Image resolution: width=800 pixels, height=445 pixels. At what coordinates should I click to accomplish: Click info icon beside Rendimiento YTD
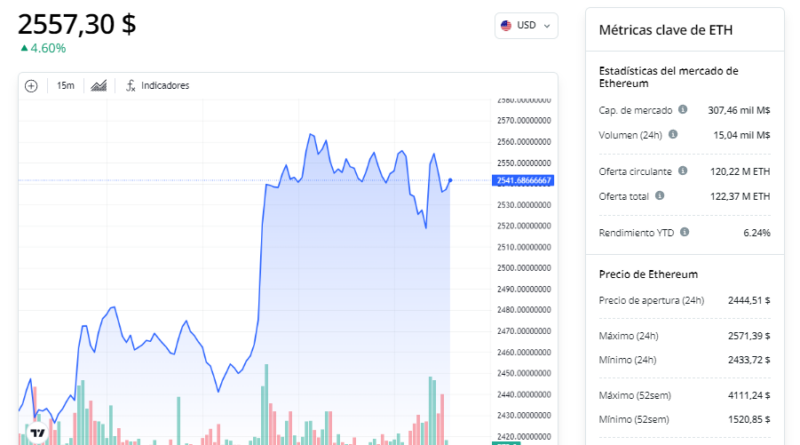coord(684,232)
